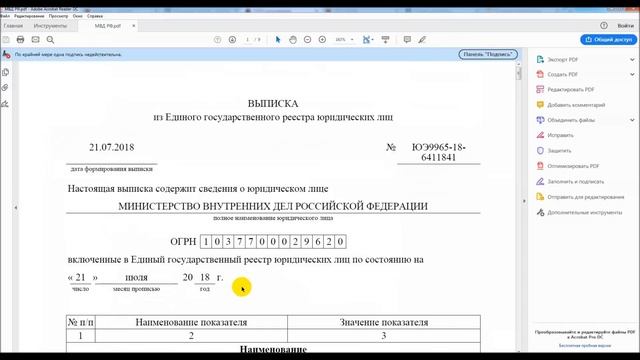Expand the Объединить файлы chevron

point(632,120)
